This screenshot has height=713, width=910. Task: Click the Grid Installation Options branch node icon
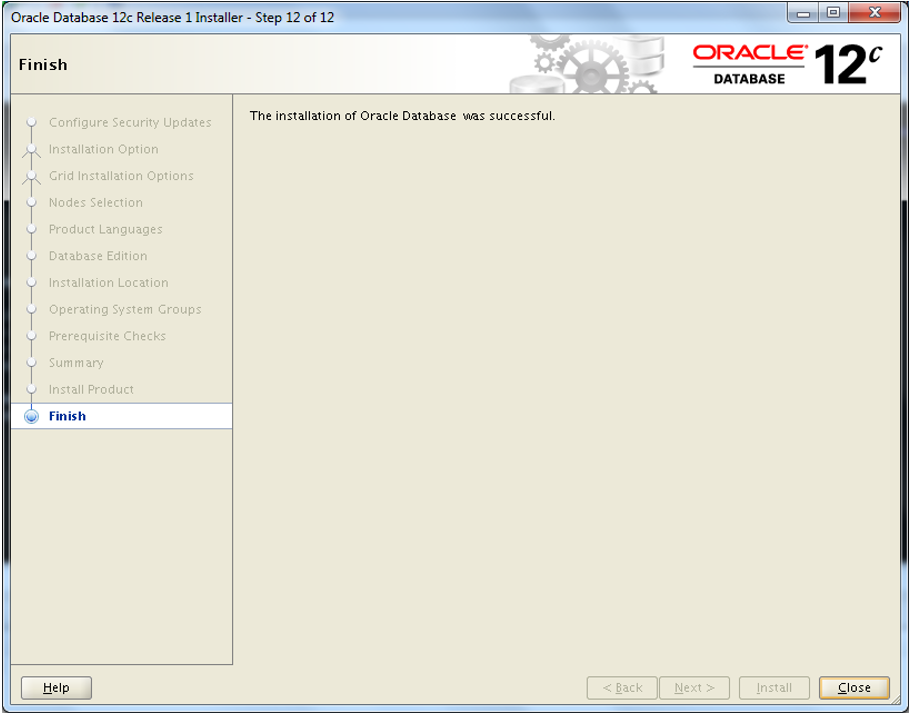pos(31,177)
